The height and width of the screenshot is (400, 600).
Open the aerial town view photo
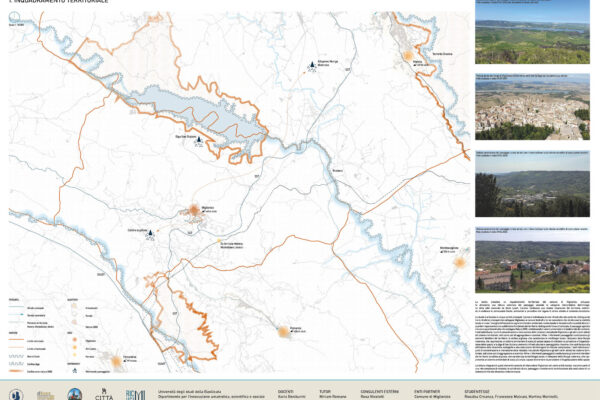[x=532, y=107]
